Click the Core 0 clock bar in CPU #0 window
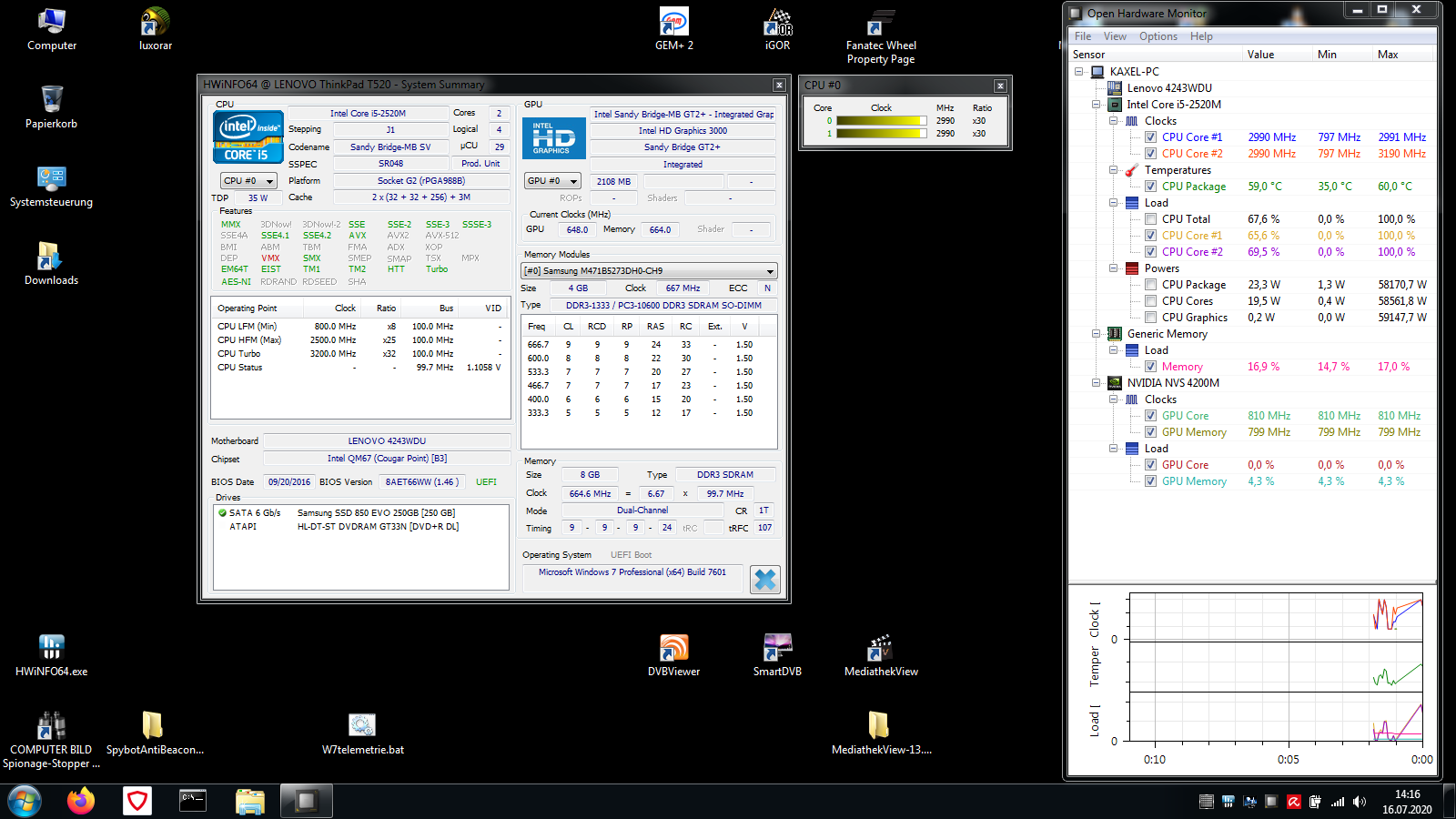This screenshot has height=819, width=1456. (881, 121)
